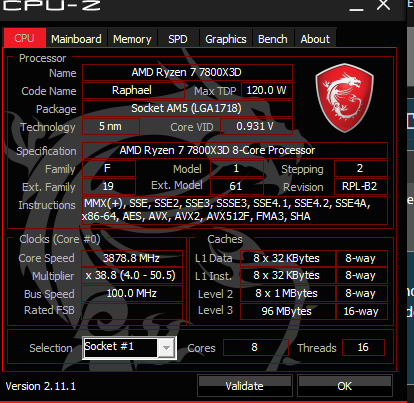Open the Memory tab

[x=132, y=39]
